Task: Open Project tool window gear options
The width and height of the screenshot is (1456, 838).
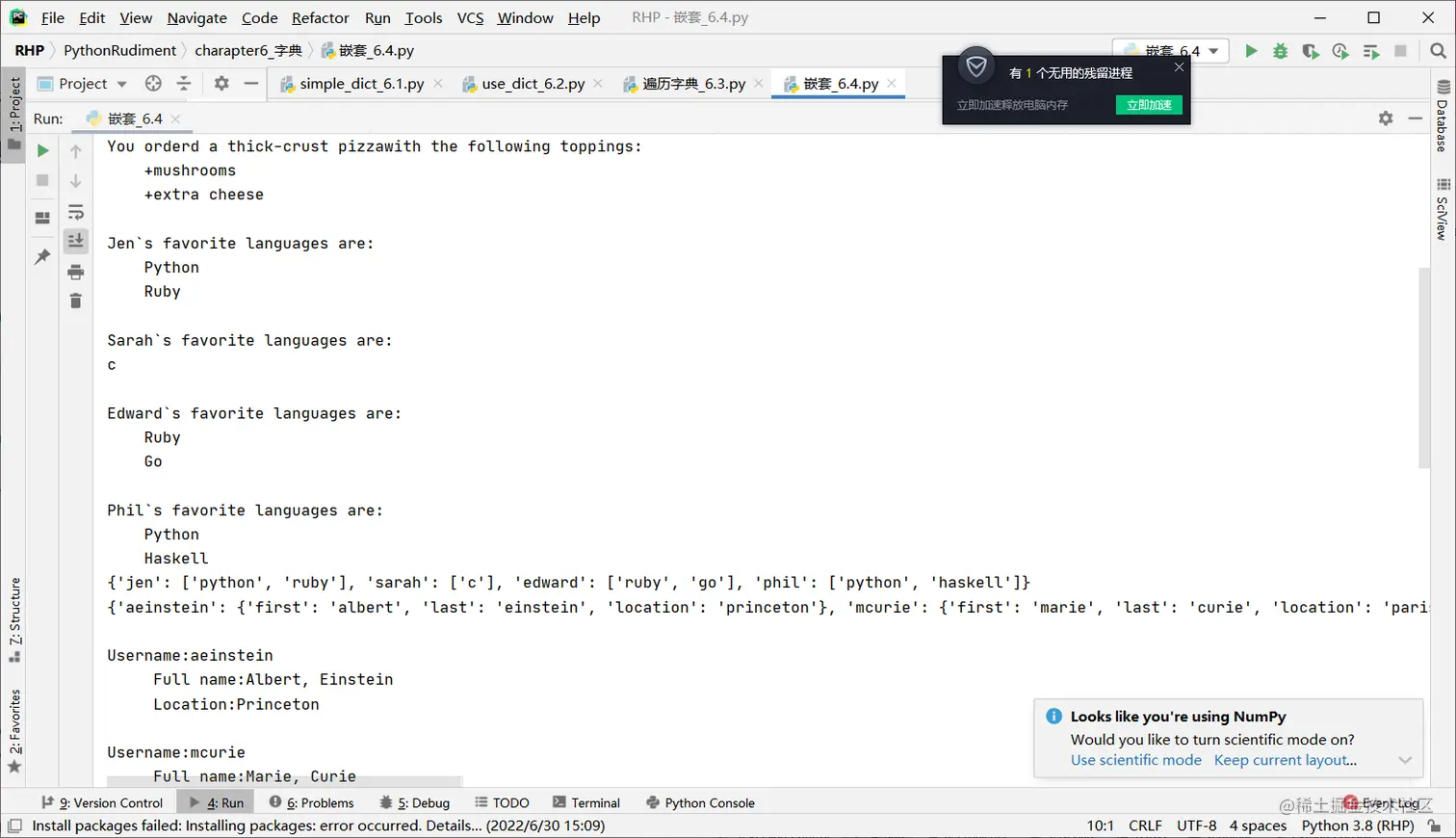Action: [221, 84]
